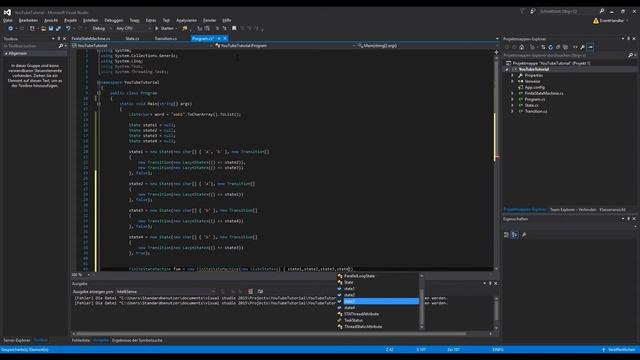This screenshot has height=360, width=640.
Task: Open the Debuggen menu
Action: coord(113,20)
